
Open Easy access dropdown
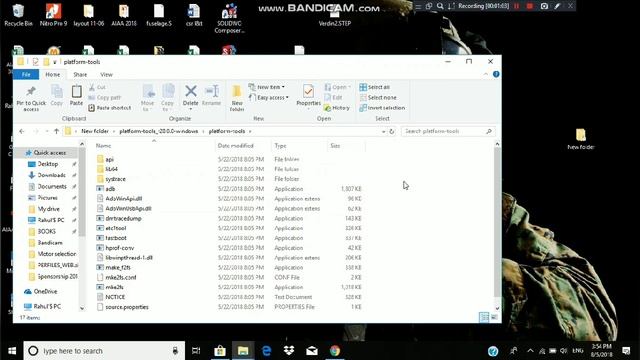tap(269, 98)
